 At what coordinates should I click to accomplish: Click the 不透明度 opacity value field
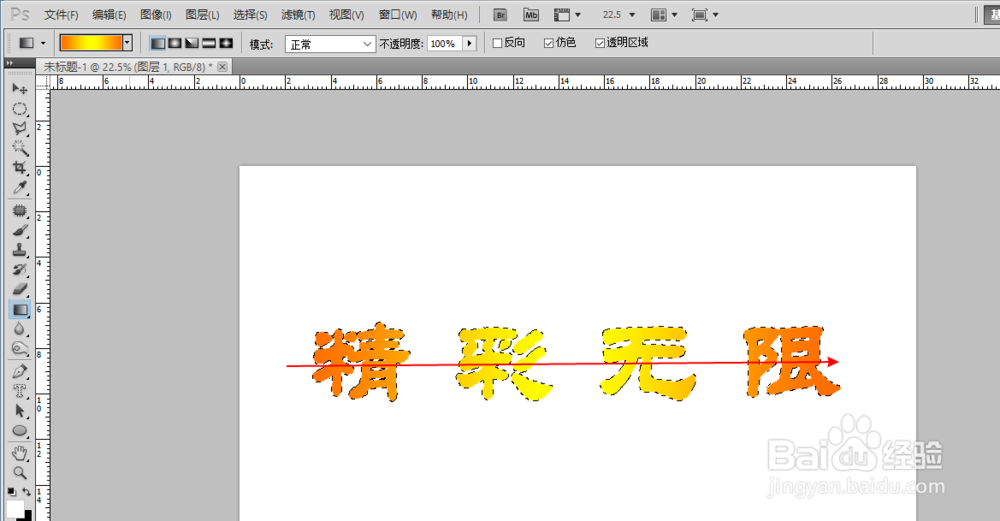click(x=444, y=43)
